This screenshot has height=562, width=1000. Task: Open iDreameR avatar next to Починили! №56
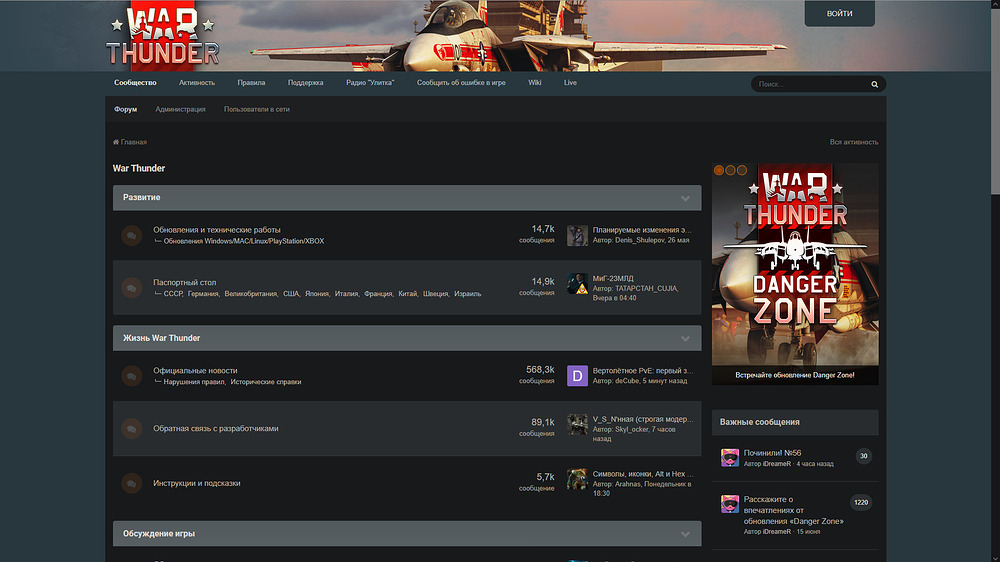[x=730, y=457]
